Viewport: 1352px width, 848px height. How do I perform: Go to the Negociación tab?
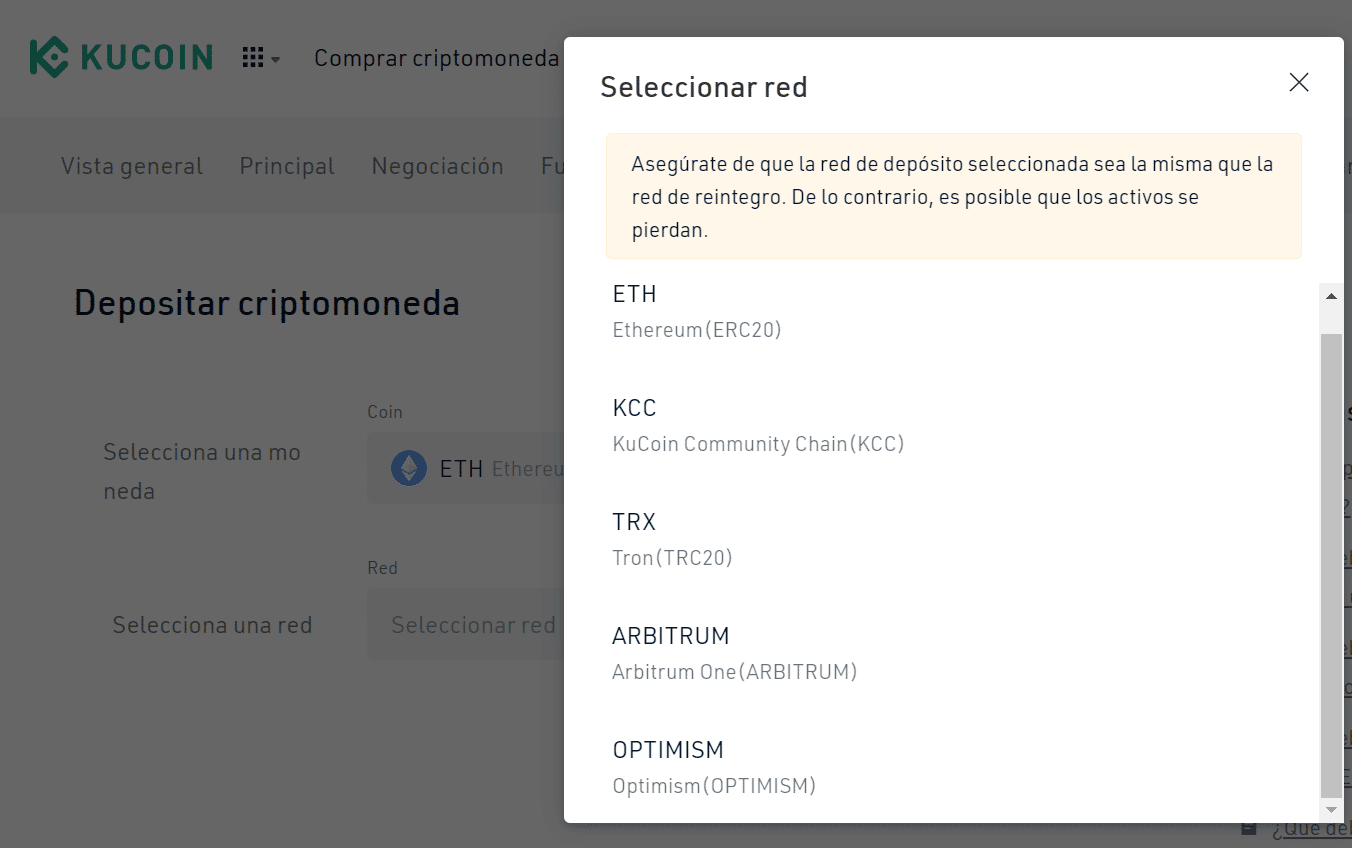pyautogui.click(x=437, y=166)
